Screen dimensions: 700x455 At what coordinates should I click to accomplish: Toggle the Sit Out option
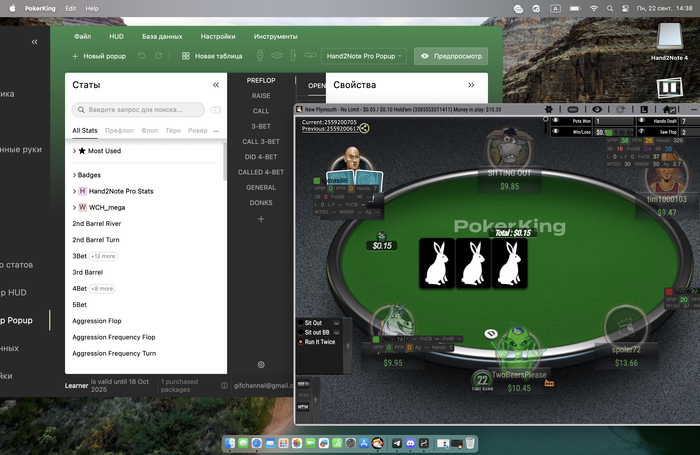300,323
